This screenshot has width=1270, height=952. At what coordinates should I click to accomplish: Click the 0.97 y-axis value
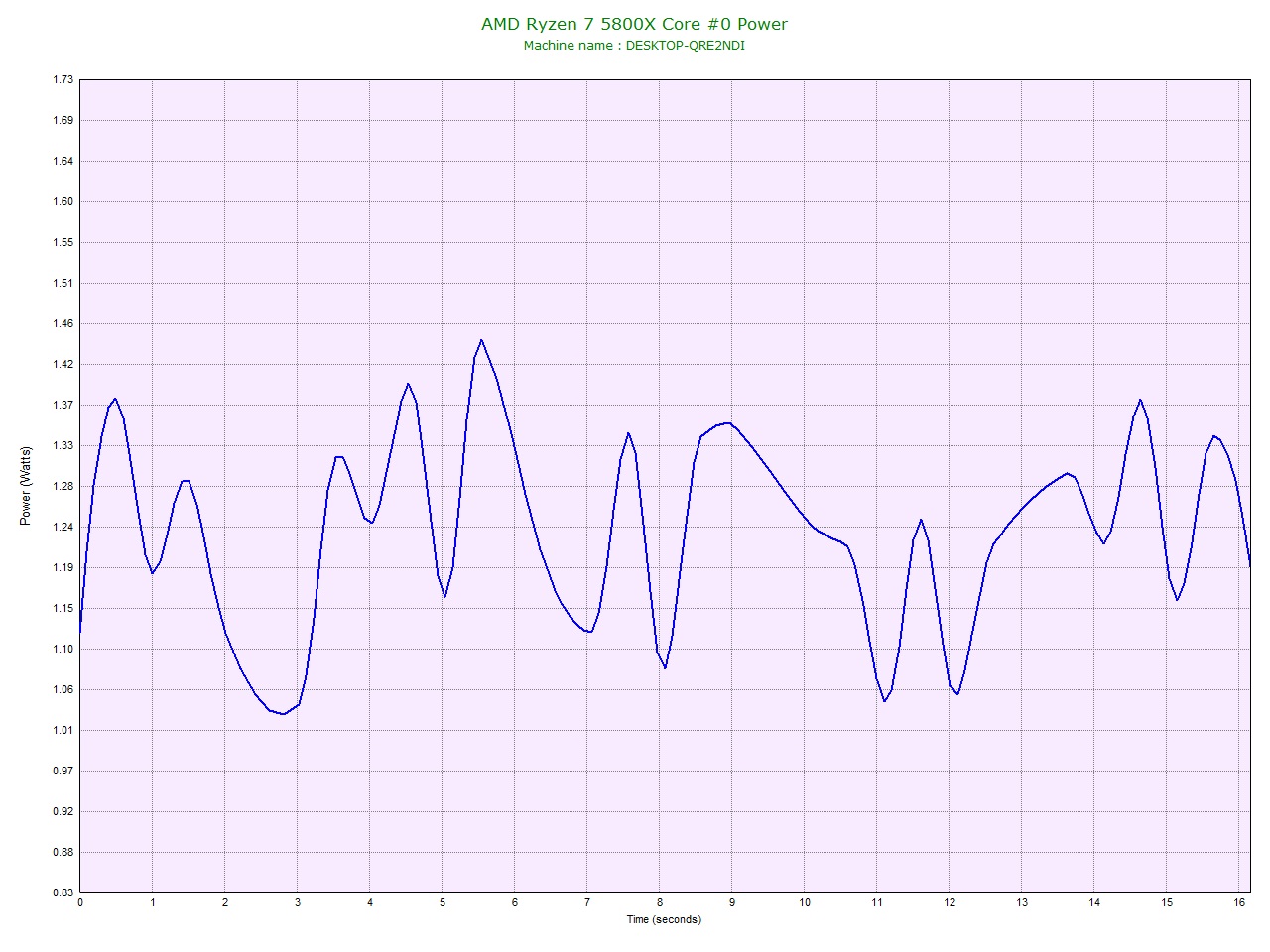click(x=63, y=771)
